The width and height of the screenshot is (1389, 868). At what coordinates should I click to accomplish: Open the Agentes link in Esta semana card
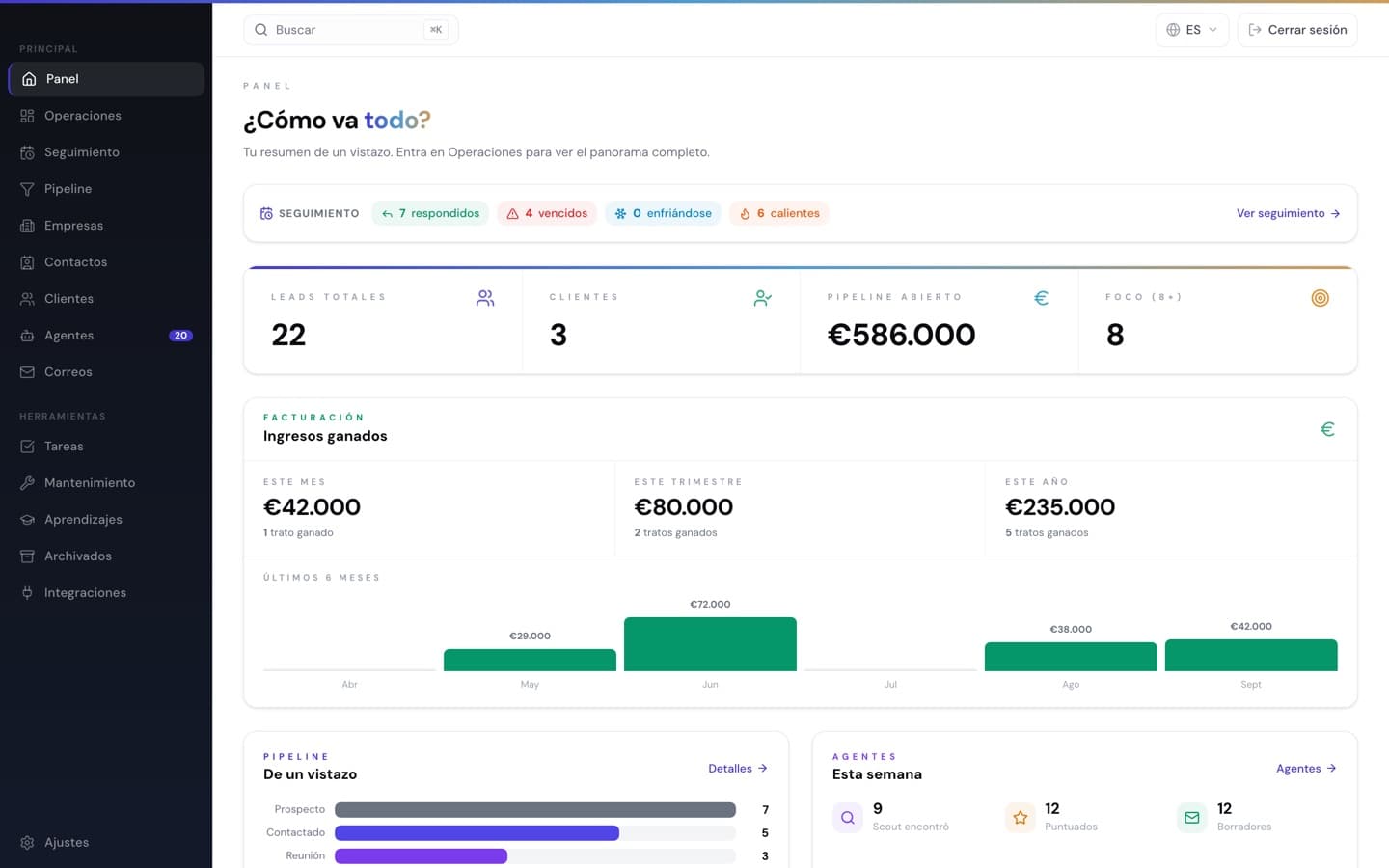tap(1306, 769)
